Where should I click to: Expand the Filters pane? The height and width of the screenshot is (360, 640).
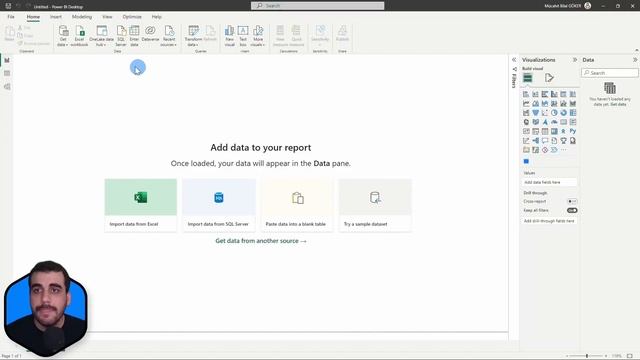coord(514,60)
